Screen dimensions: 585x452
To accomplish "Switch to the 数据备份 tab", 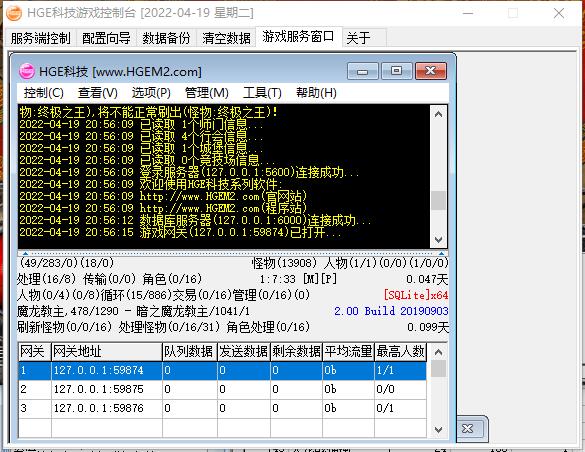I will tap(166, 38).
